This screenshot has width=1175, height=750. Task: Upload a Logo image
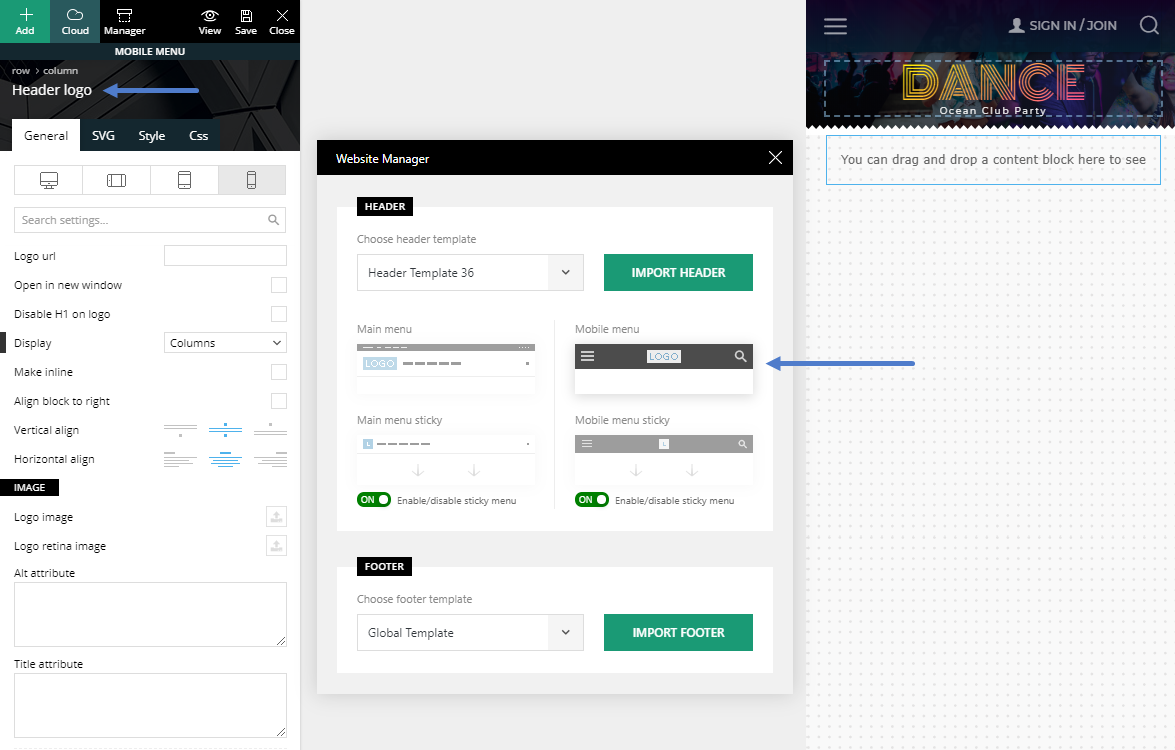[277, 517]
